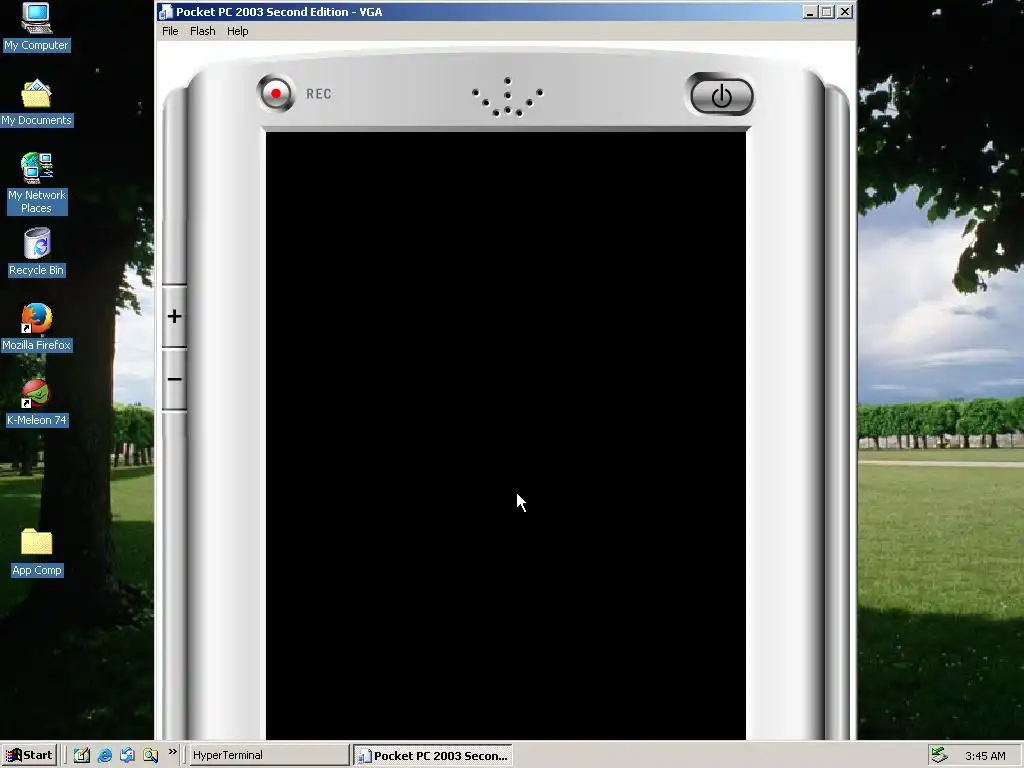The height and width of the screenshot is (768, 1024).
Task: Launch Internet Explorer from quick launch
Action: [x=104, y=755]
